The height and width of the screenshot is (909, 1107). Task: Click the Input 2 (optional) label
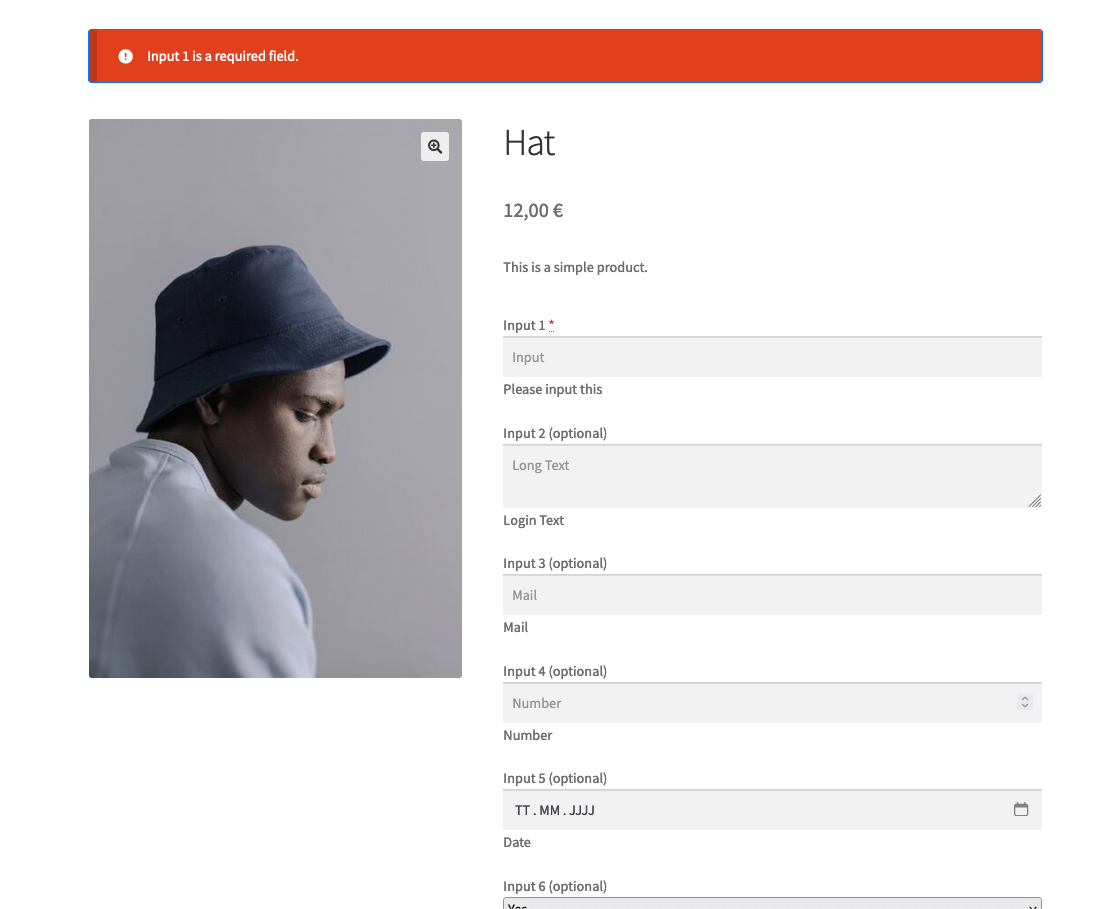coord(555,433)
